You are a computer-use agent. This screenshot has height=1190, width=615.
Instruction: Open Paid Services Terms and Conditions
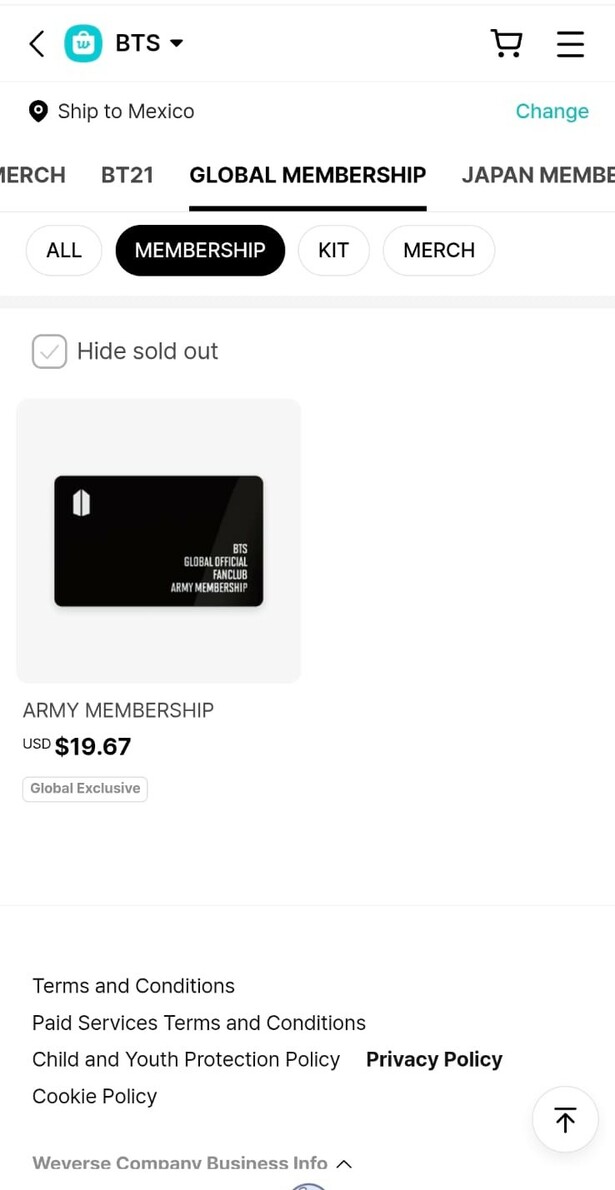pos(198,1022)
